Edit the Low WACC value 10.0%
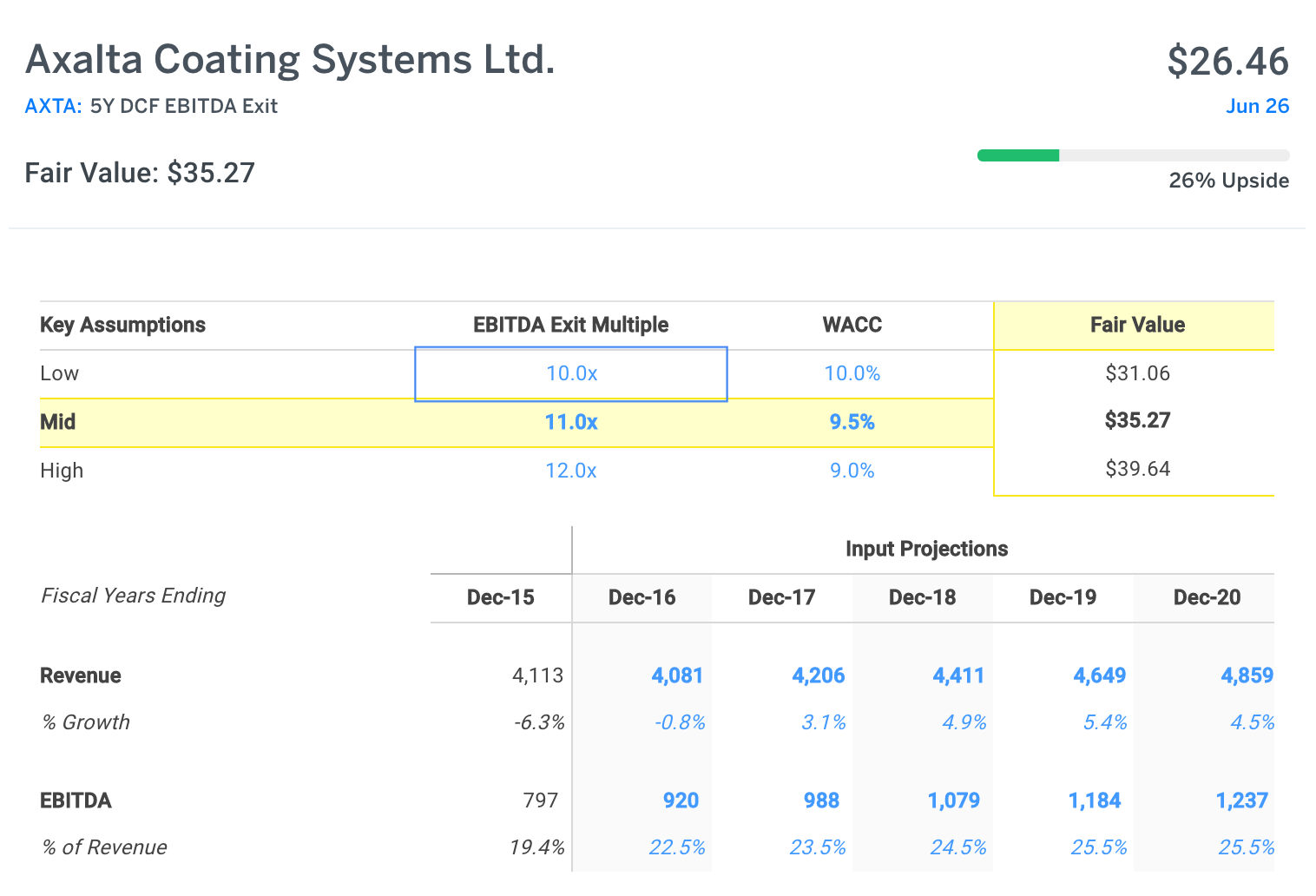The width and height of the screenshot is (1316, 896). 852,373
